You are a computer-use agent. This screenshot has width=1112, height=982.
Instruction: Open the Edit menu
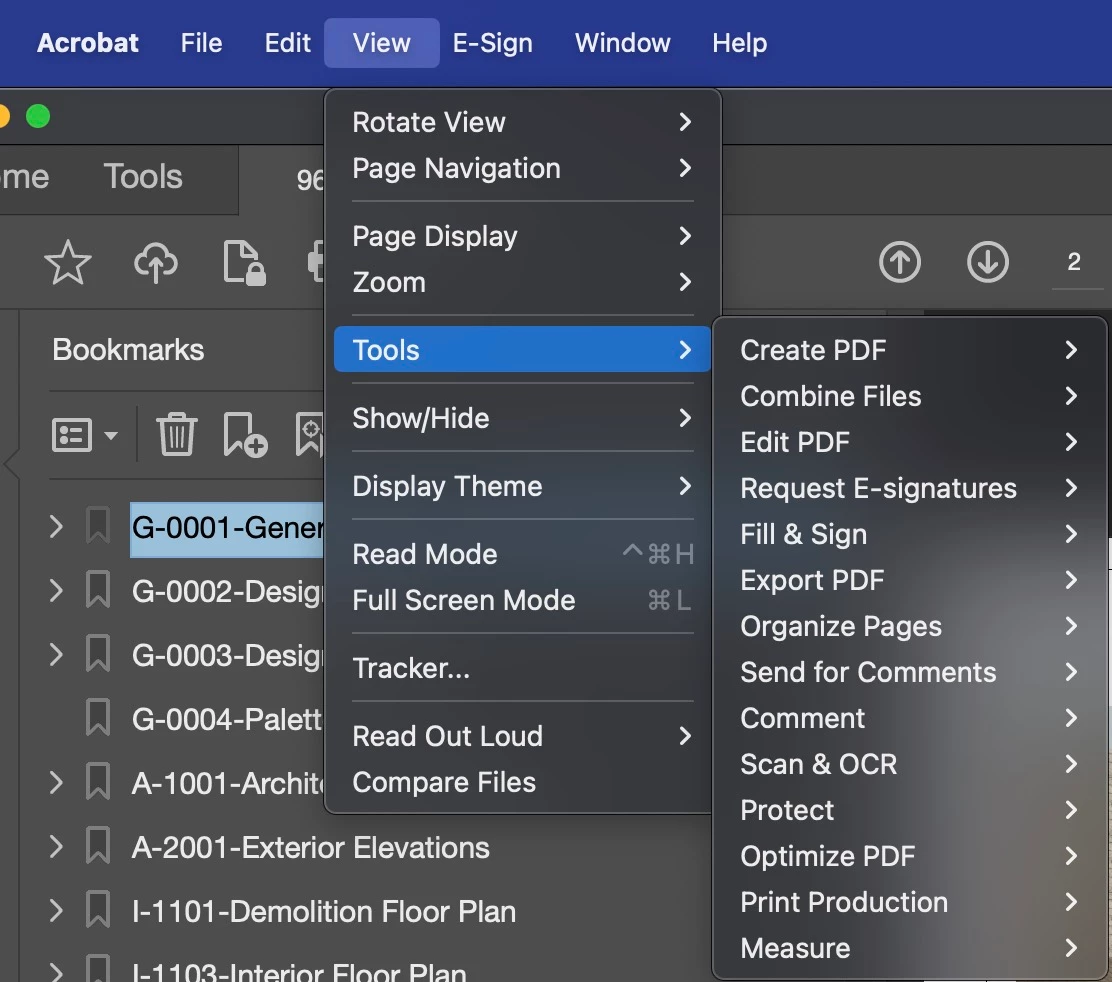point(287,43)
